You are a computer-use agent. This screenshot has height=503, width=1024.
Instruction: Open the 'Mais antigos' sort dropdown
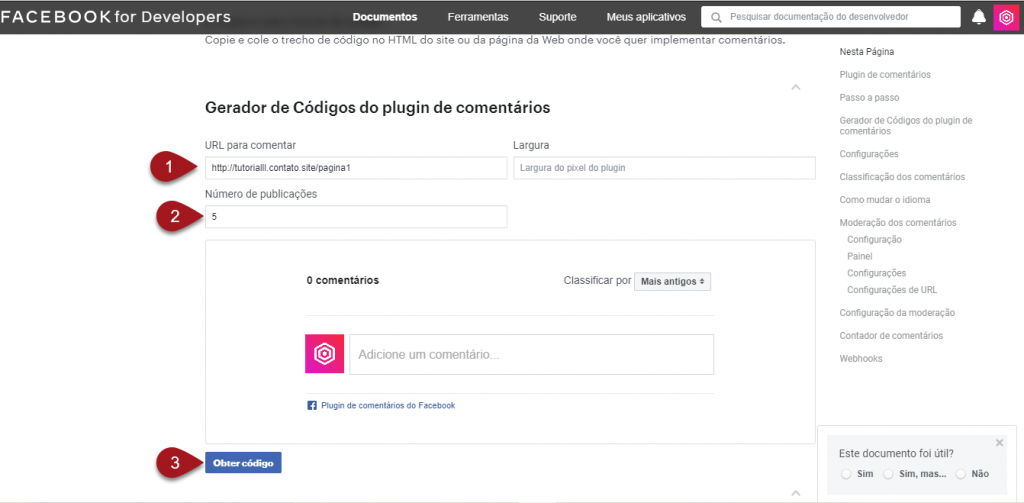673,282
